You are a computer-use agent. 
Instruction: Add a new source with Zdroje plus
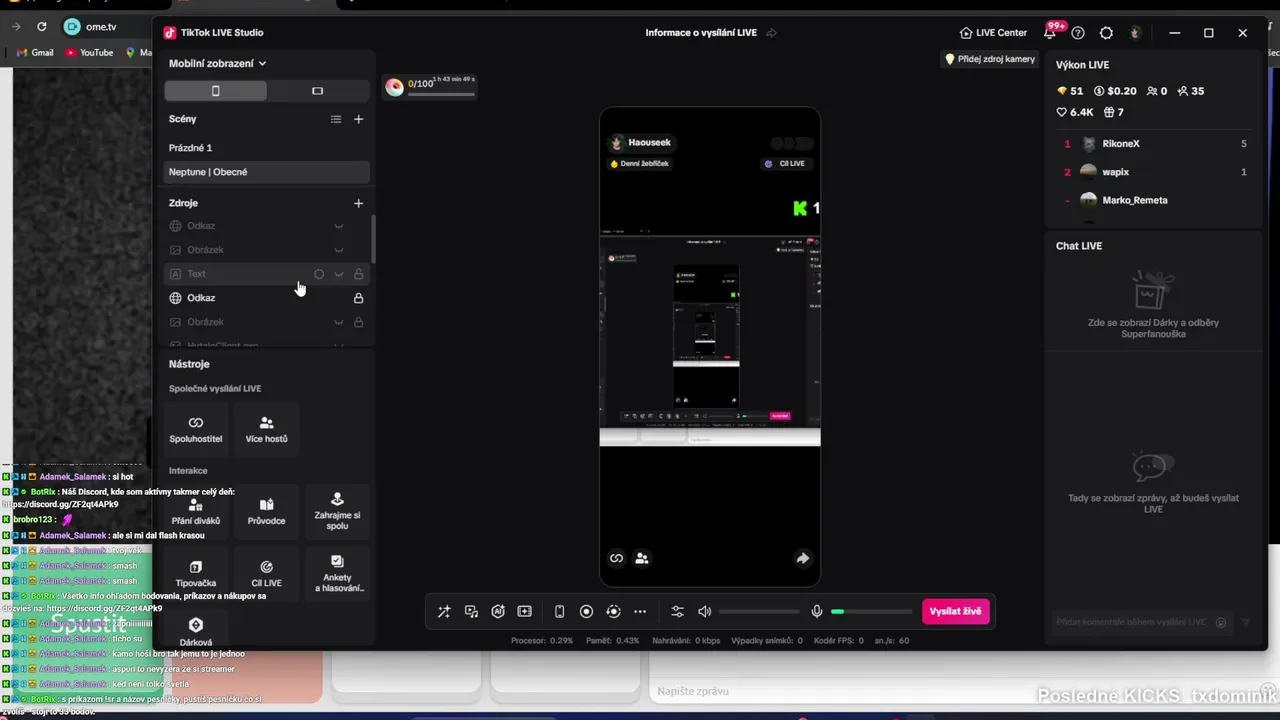coord(359,203)
